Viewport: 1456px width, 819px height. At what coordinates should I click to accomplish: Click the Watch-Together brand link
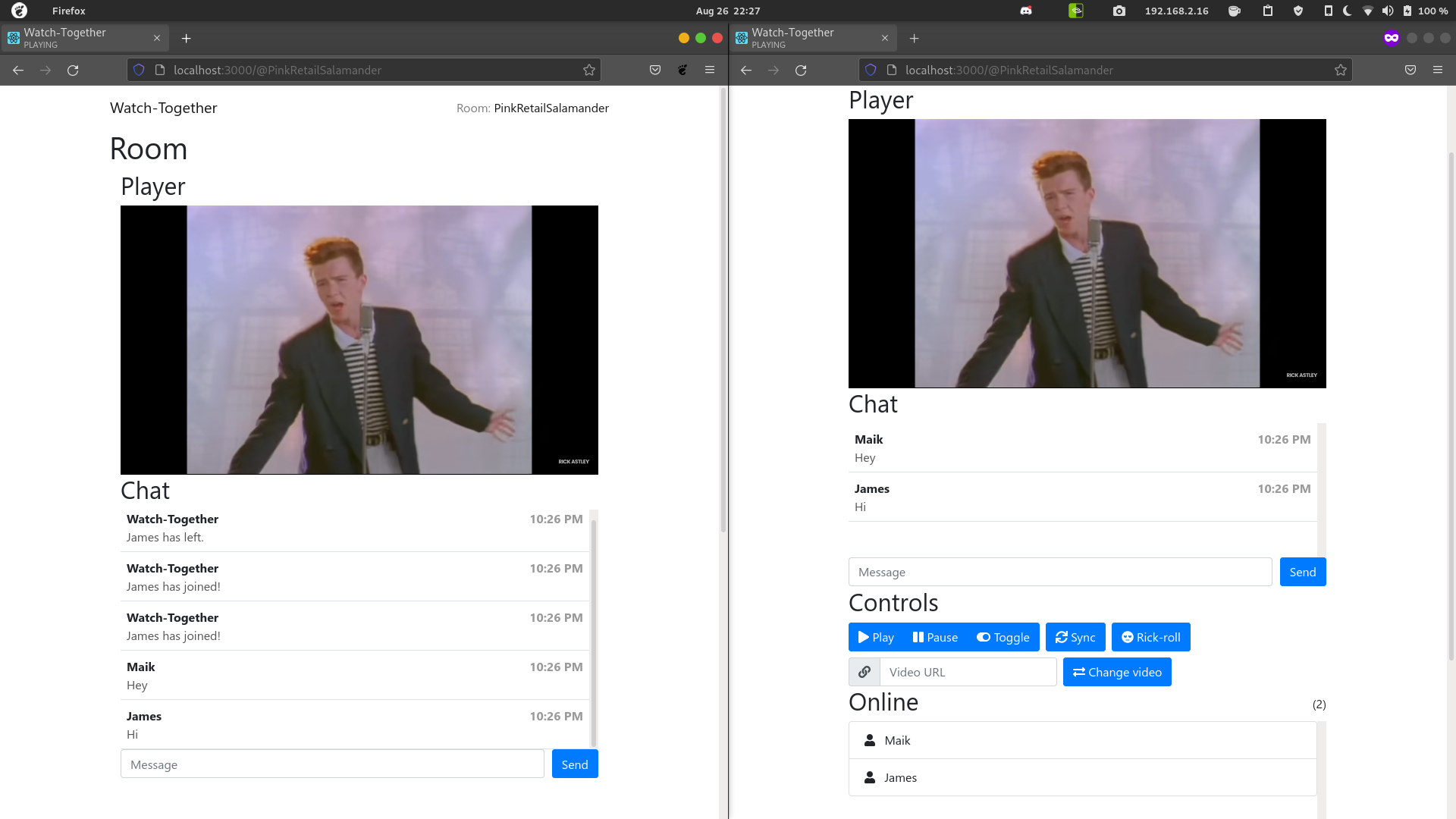tap(164, 108)
